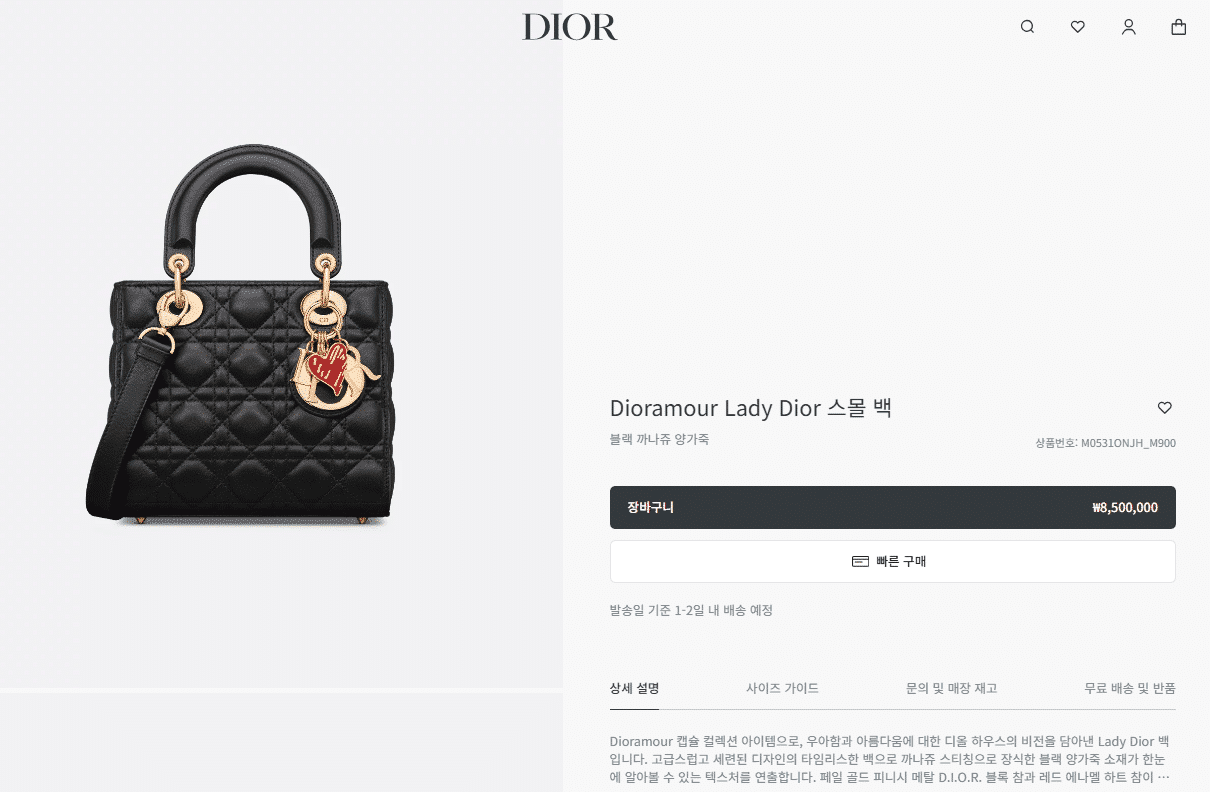Open the wishlist heart in header
1210x792 pixels.
pyautogui.click(x=1077, y=27)
